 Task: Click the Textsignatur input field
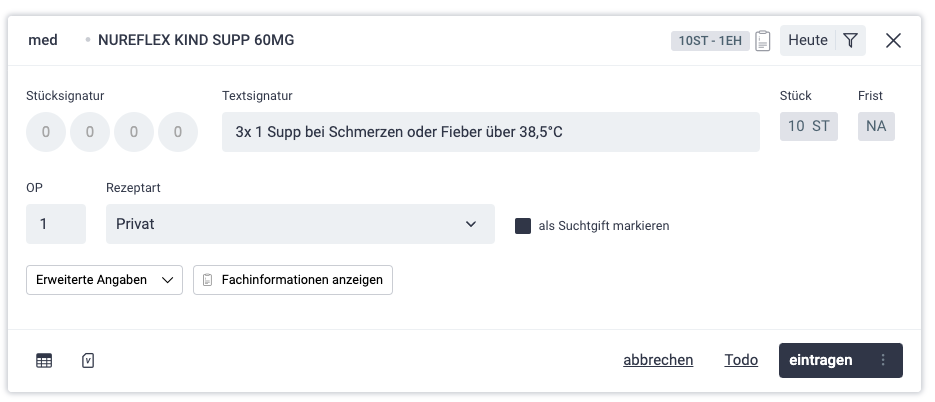(x=490, y=131)
